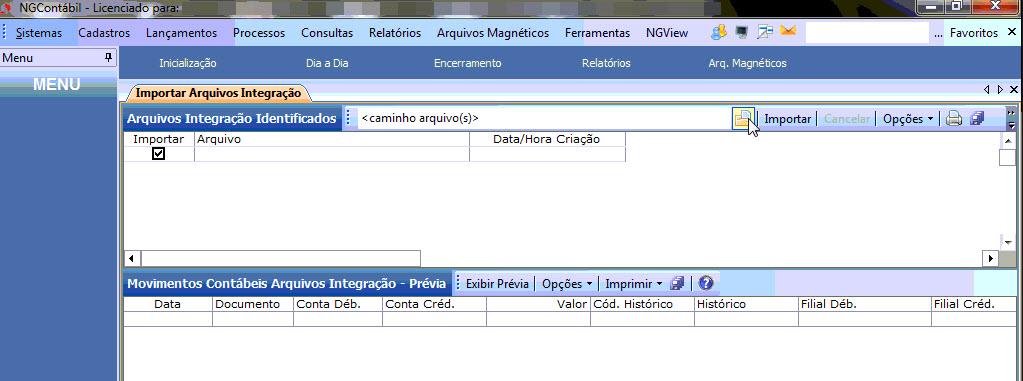Select the Importar Arquivos Integração tab

tap(218, 93)
